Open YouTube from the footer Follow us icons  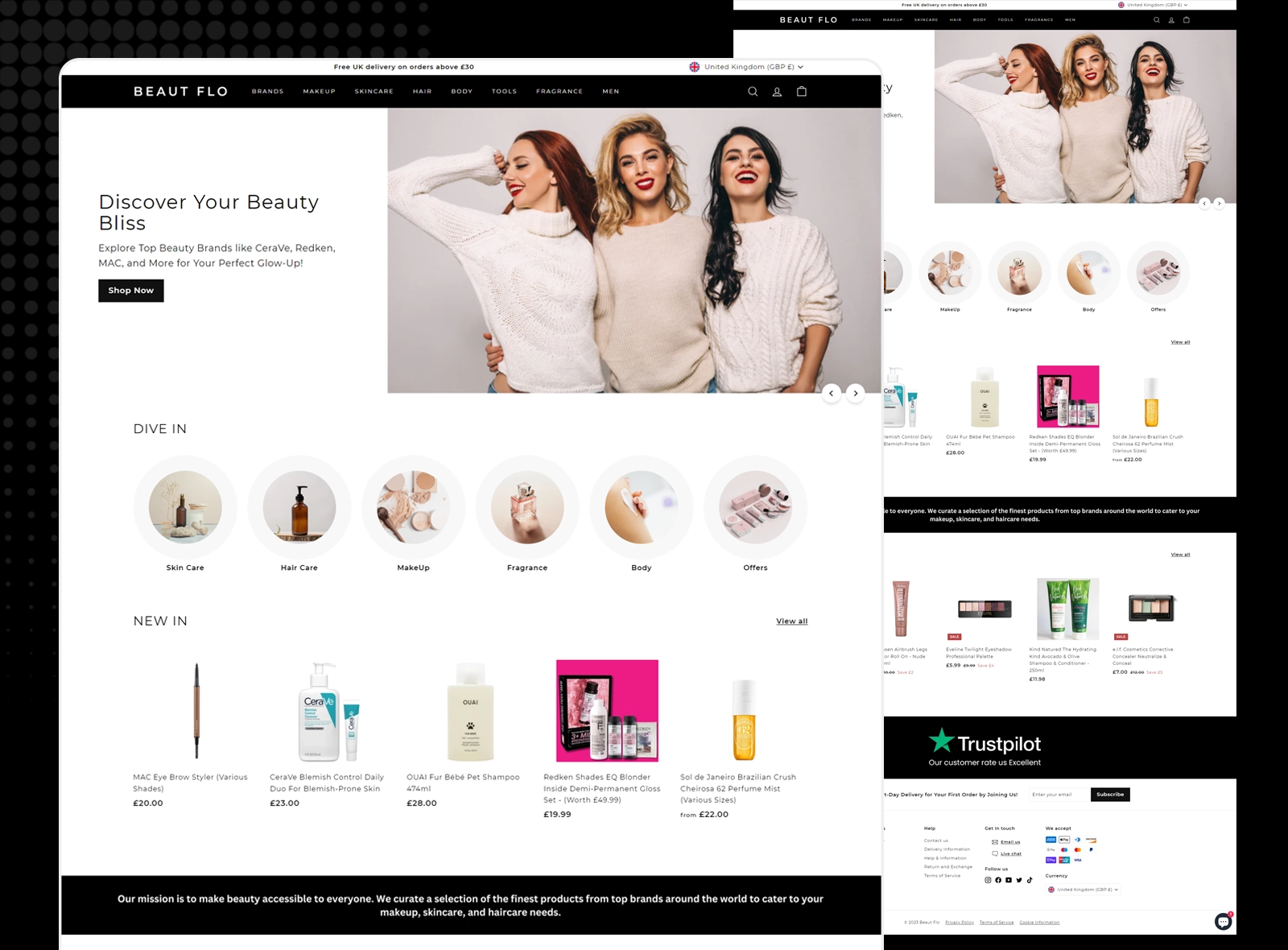1009,880
